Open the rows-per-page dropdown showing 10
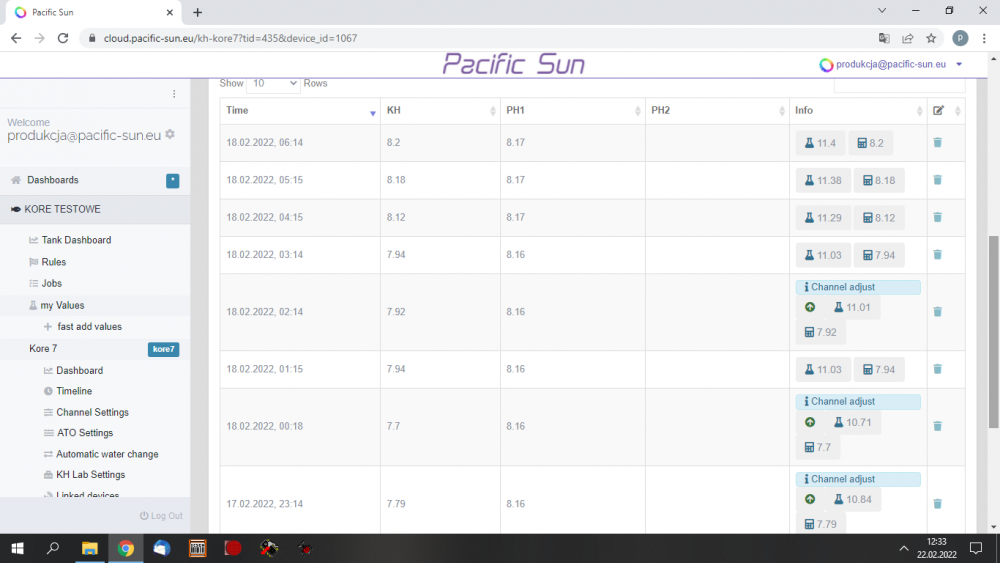This screenshot has width=1000, height=563. pyautogui.click(x=272, y=84)
